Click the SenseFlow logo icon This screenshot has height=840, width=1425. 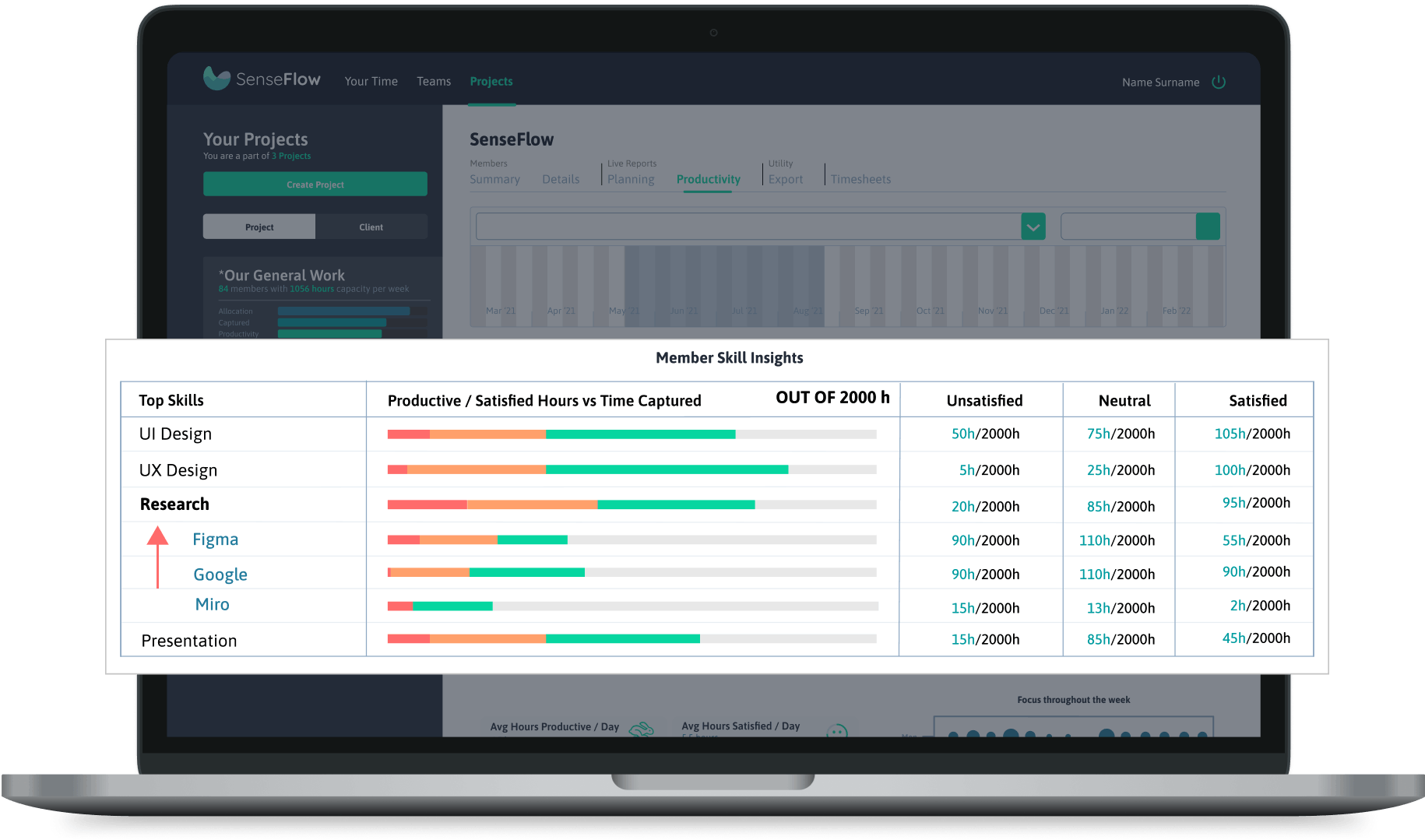(216, 78)
